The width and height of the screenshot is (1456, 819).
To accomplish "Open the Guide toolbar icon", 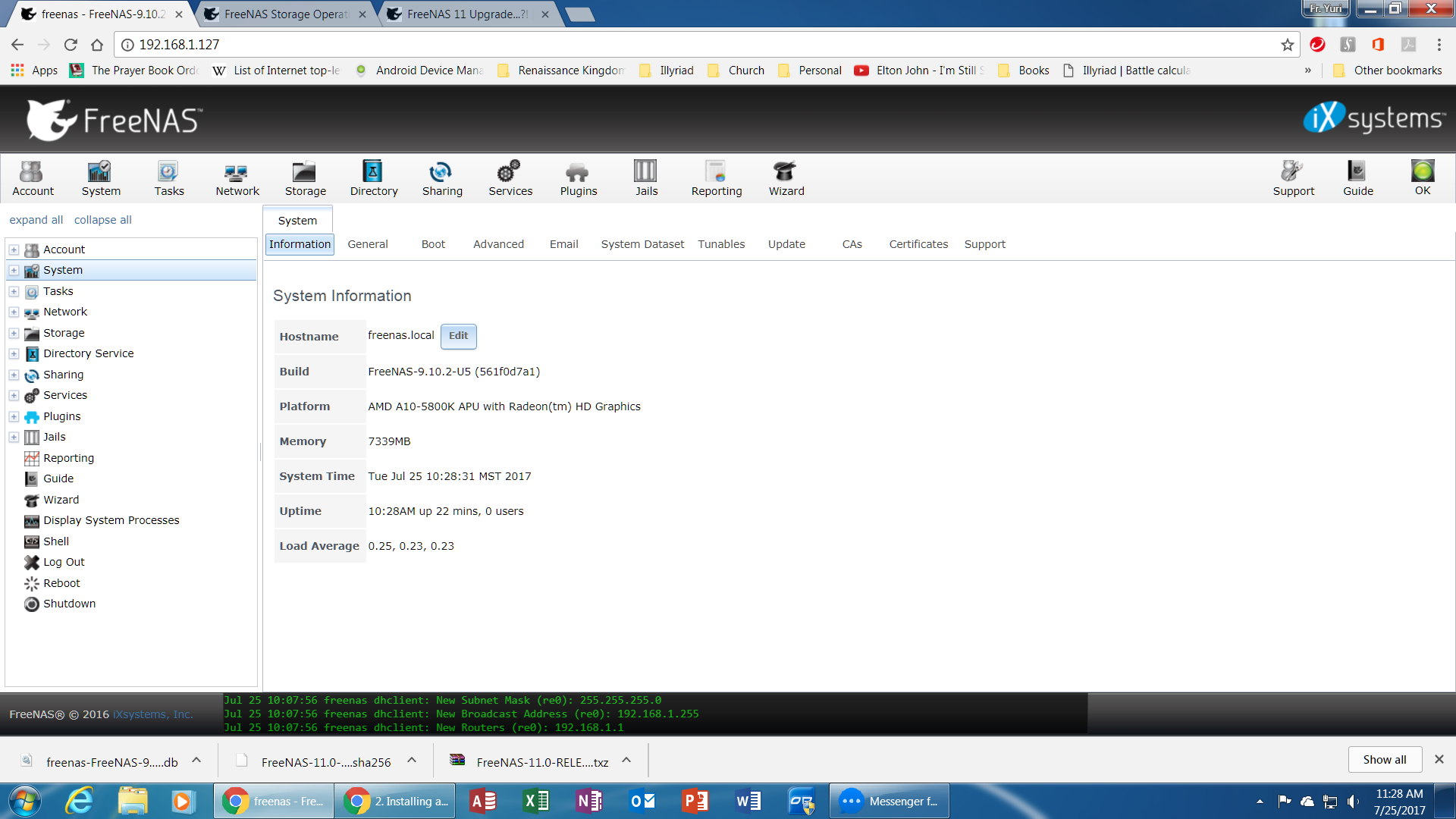I will click(1357, 179).
